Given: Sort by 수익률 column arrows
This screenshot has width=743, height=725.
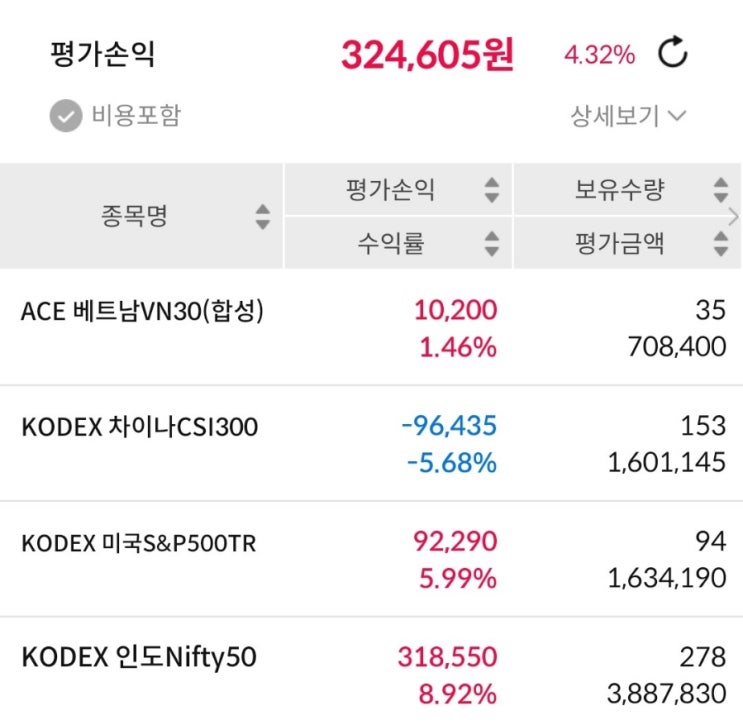Looking at the screenshot, I should click(492, 243).
